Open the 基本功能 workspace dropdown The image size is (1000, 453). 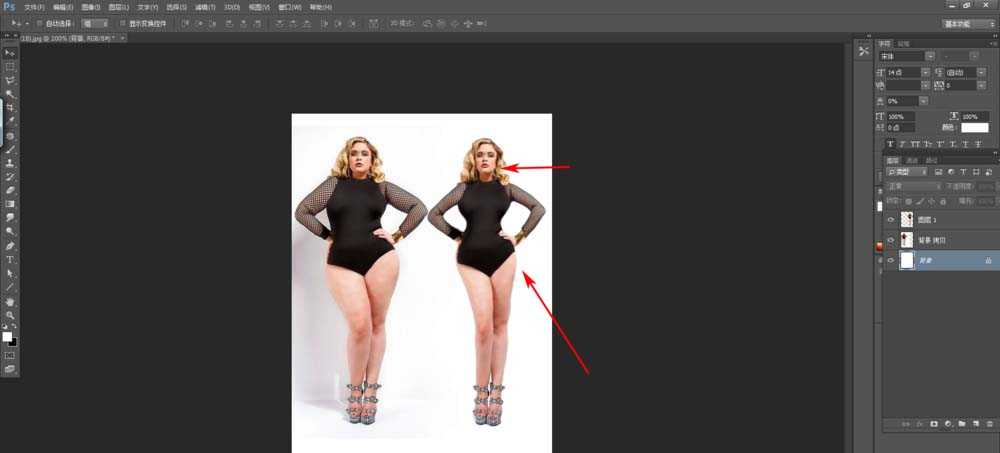point(968,22)
